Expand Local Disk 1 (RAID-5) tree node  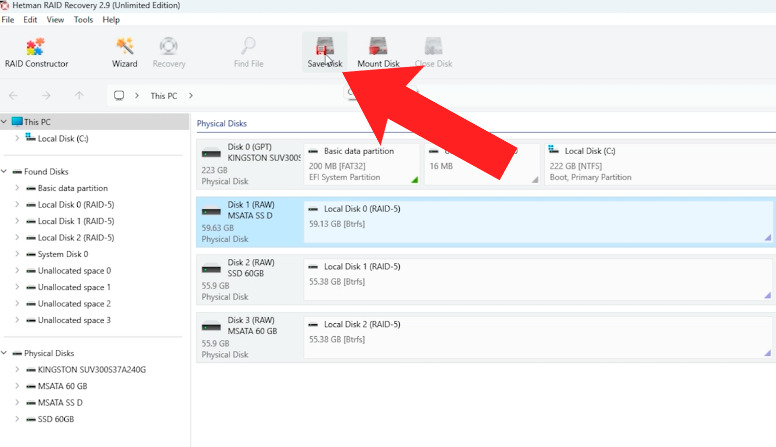pyautogui.click(x=17, y=221)
